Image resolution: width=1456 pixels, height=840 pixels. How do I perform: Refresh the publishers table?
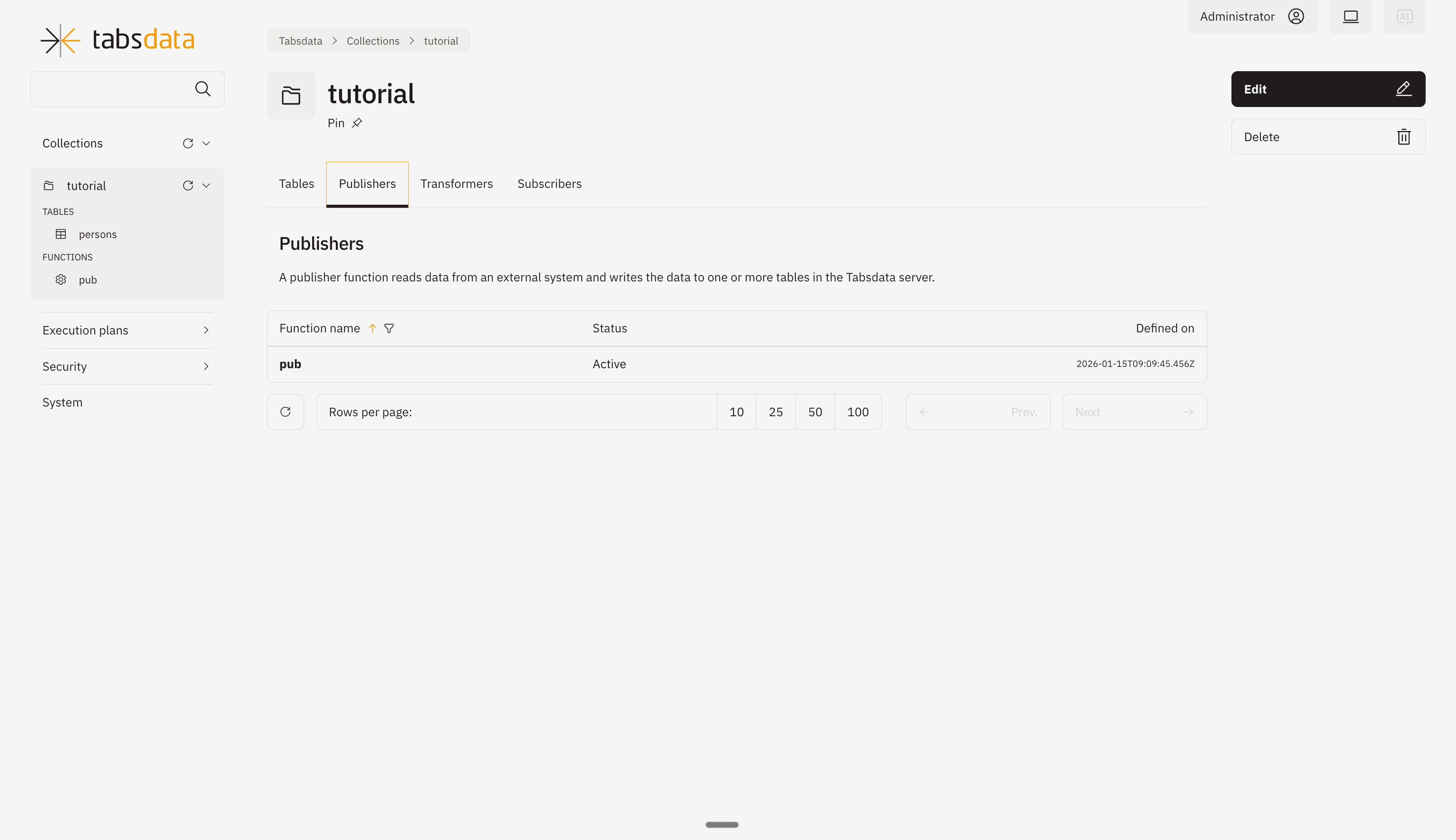285,411
